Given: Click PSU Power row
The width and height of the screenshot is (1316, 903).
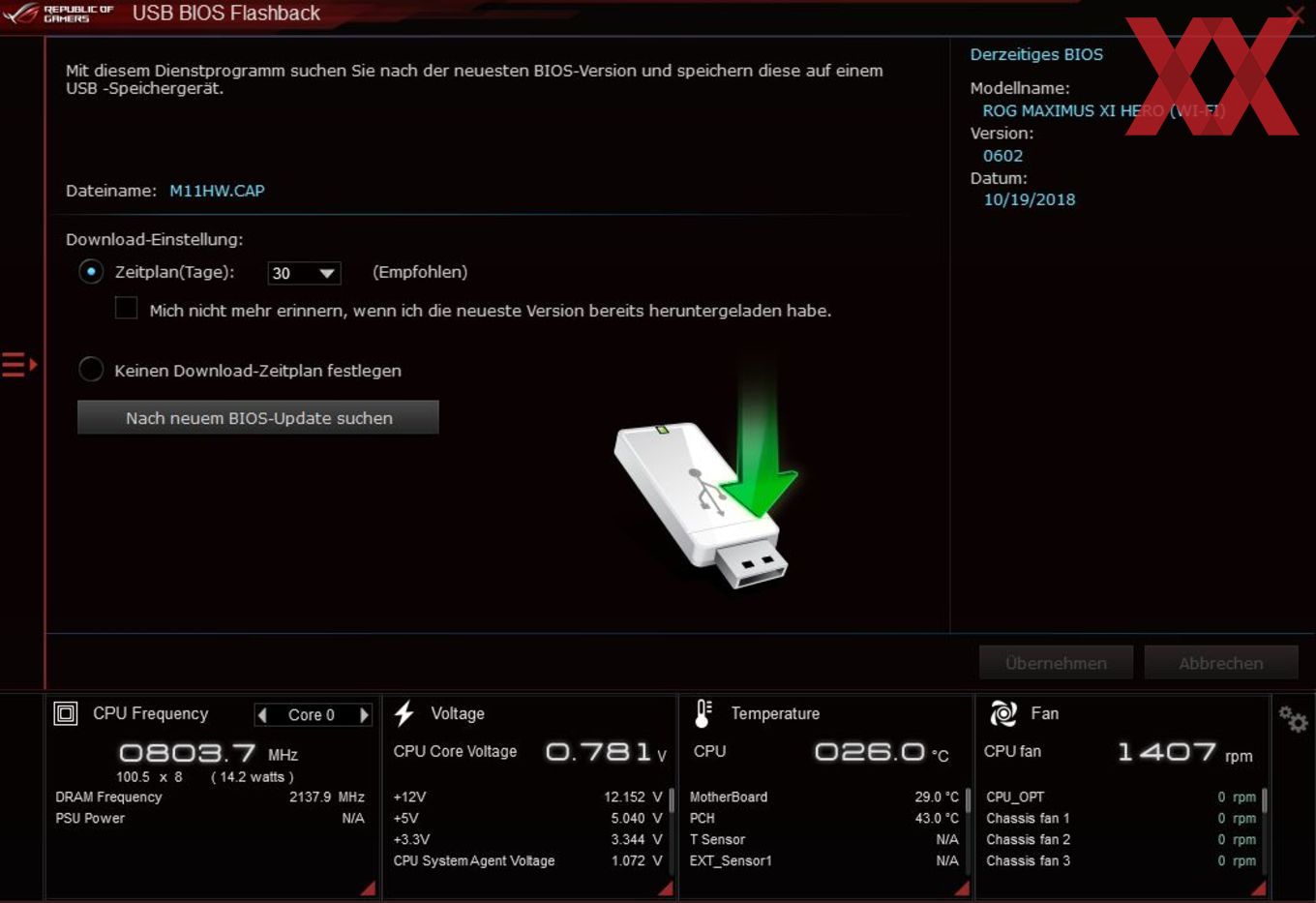Looking at the screenshot, I should tap(210, 818).
